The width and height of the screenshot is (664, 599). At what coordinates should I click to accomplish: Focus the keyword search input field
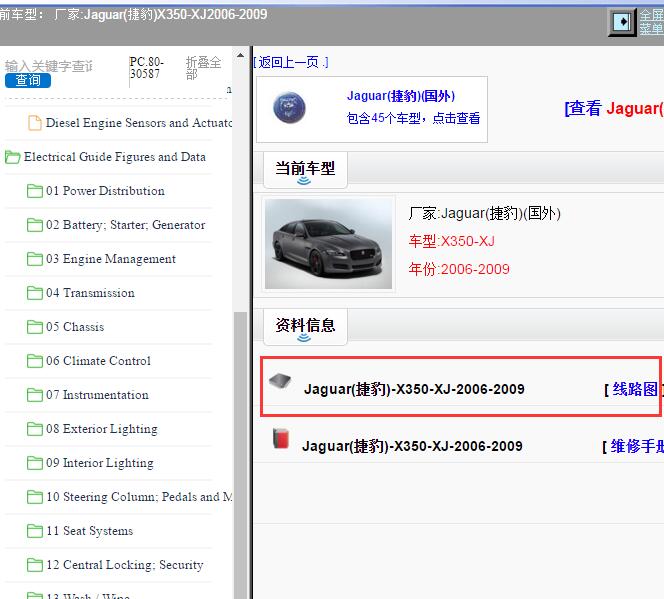pyautogui.click(x=49, y=66)
